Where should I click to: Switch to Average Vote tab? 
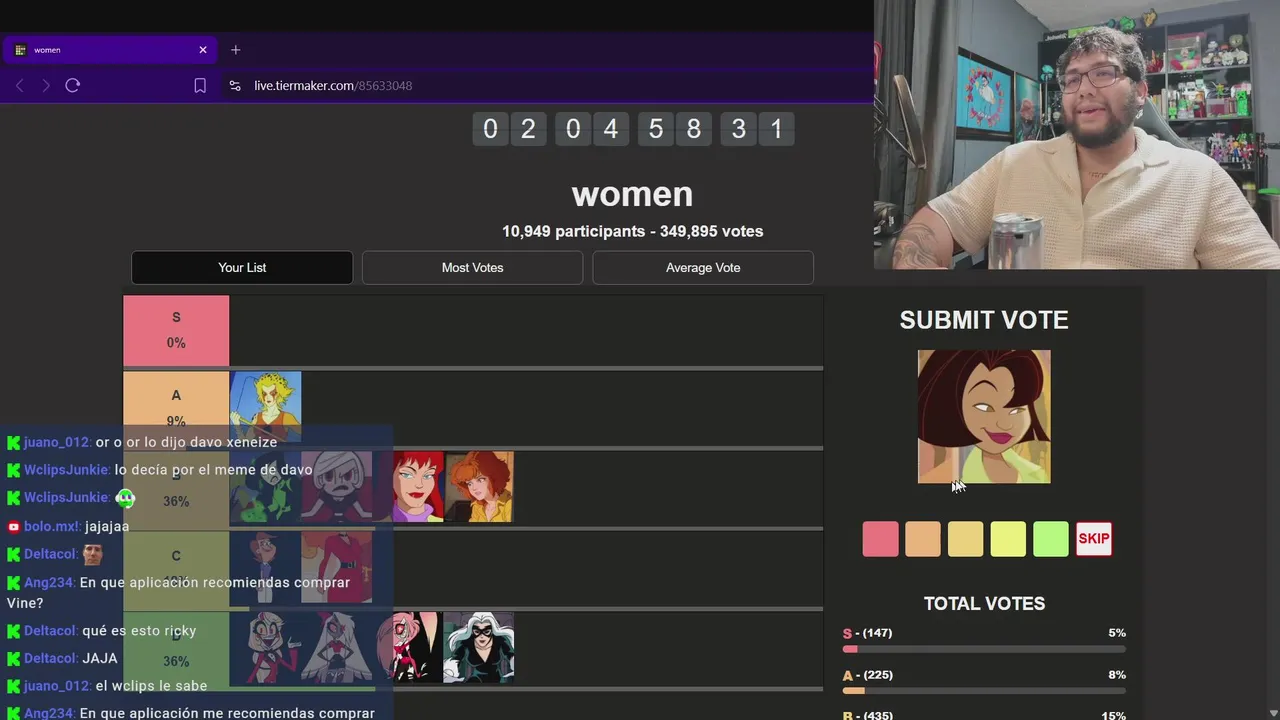(703, 268)
